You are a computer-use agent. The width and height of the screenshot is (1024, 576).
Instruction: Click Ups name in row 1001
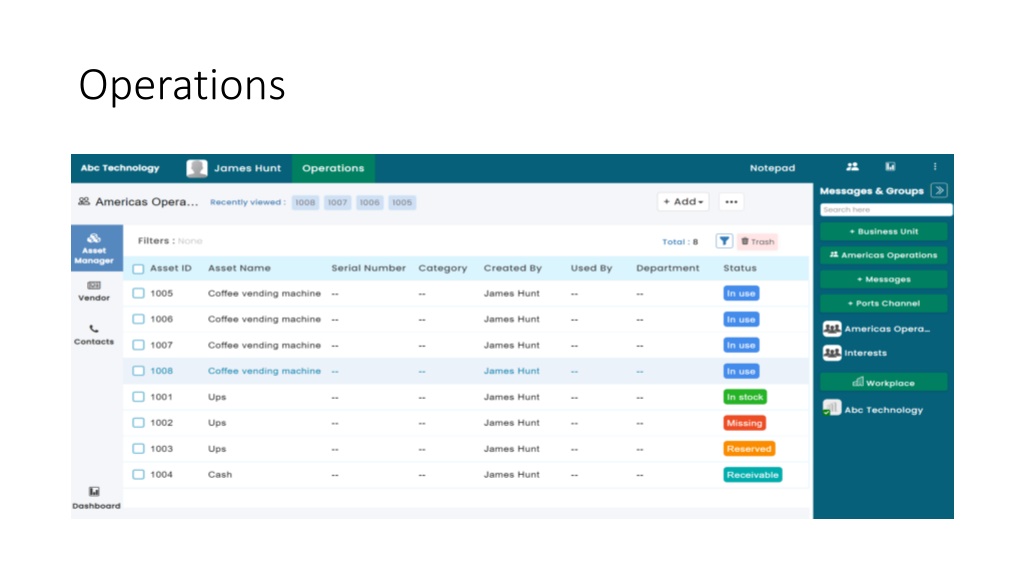[217, 397]
